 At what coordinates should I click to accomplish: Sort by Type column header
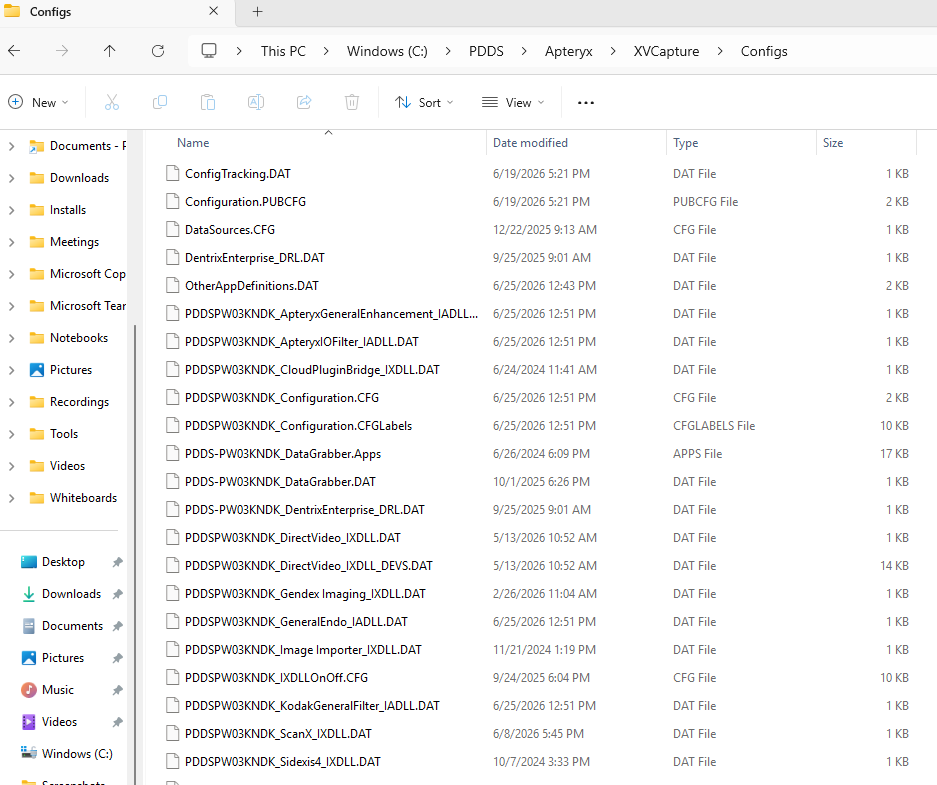685,143
